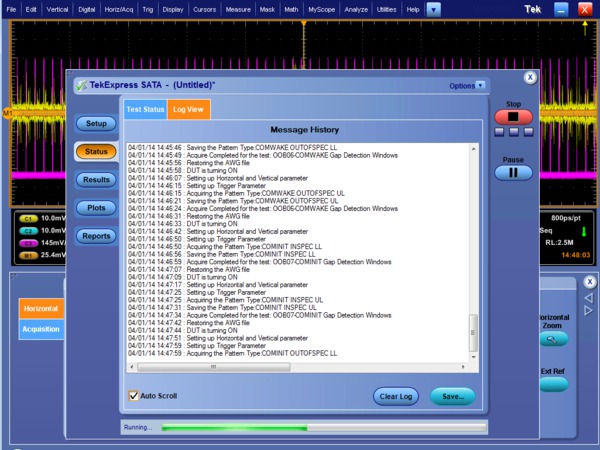Image resolution: width=600 pixels, height=450 pixels.
Task: Click the Clear Log button
Action: coord(395,396)
